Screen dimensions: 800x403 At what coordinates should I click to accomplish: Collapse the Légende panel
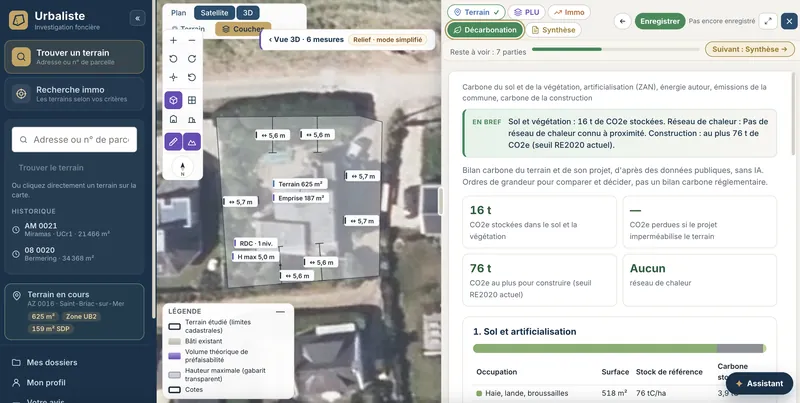280,311
